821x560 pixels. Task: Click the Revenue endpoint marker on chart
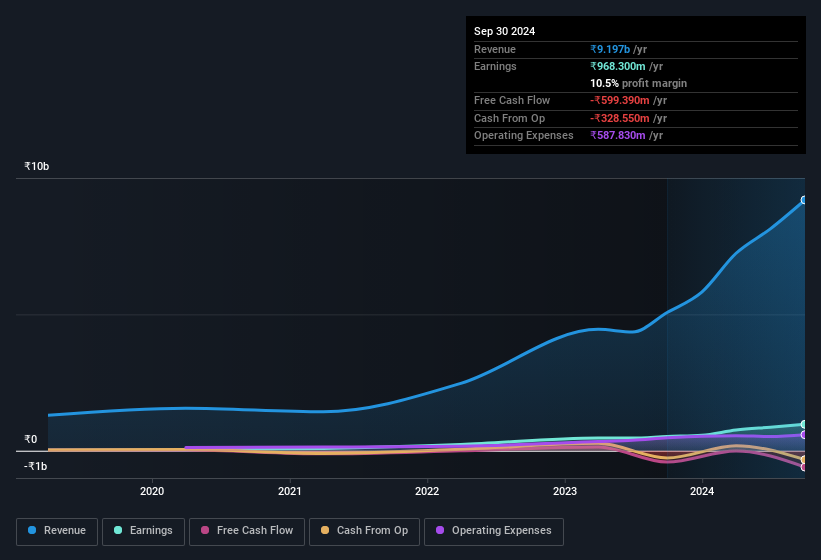coord(804,200)
